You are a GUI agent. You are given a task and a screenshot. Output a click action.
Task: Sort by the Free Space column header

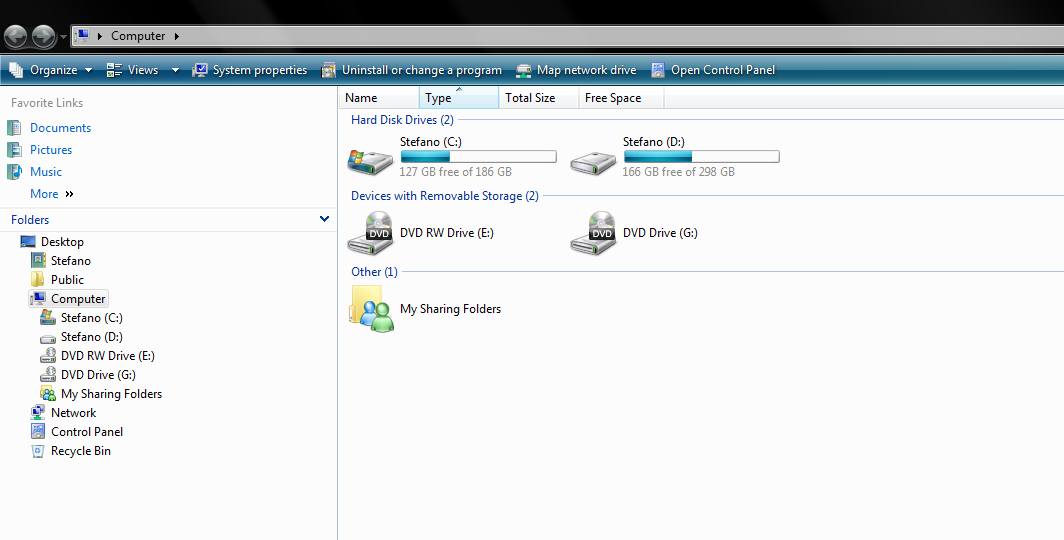(x=622, y=98)
